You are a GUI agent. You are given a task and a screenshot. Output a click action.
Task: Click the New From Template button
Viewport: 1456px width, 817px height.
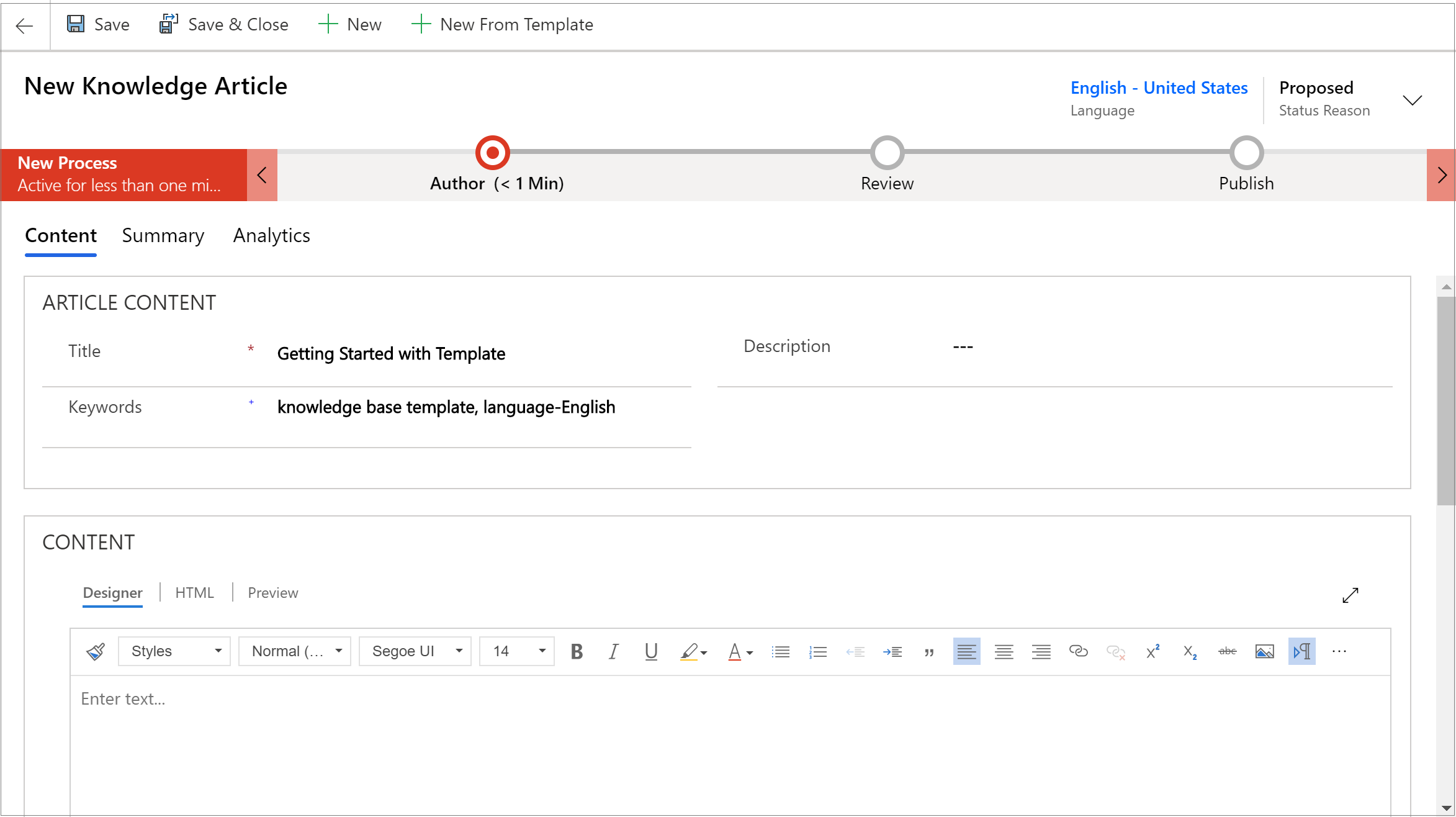click(x=503, y=25)
